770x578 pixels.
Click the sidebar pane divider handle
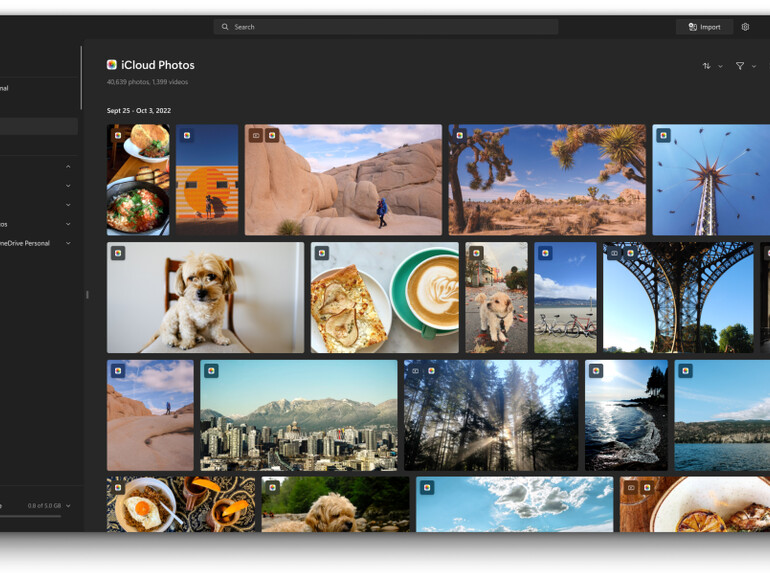[87, 295]
